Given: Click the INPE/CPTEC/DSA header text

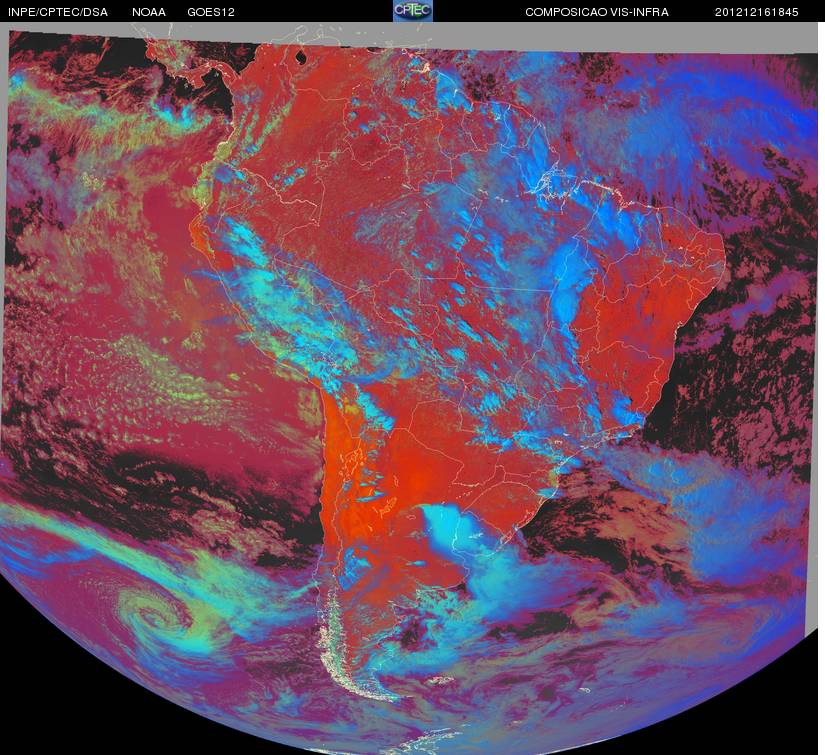Looking at the screenshot, I should coord(58,12).
